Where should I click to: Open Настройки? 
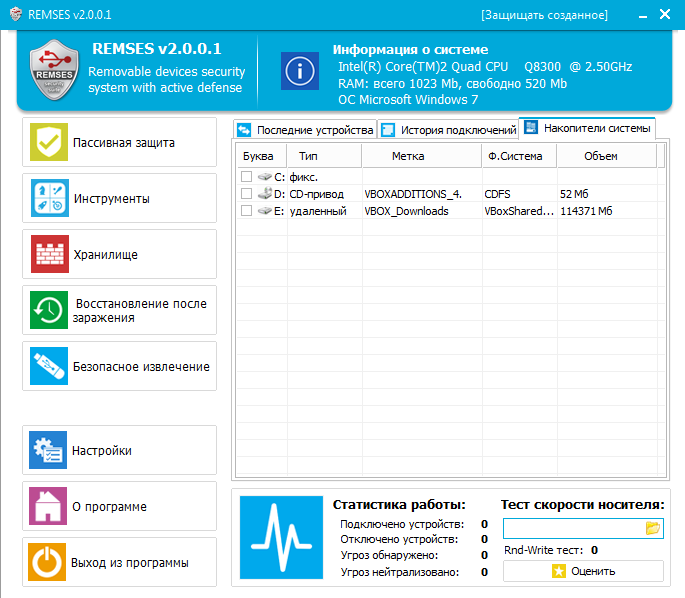coord(119,450)
